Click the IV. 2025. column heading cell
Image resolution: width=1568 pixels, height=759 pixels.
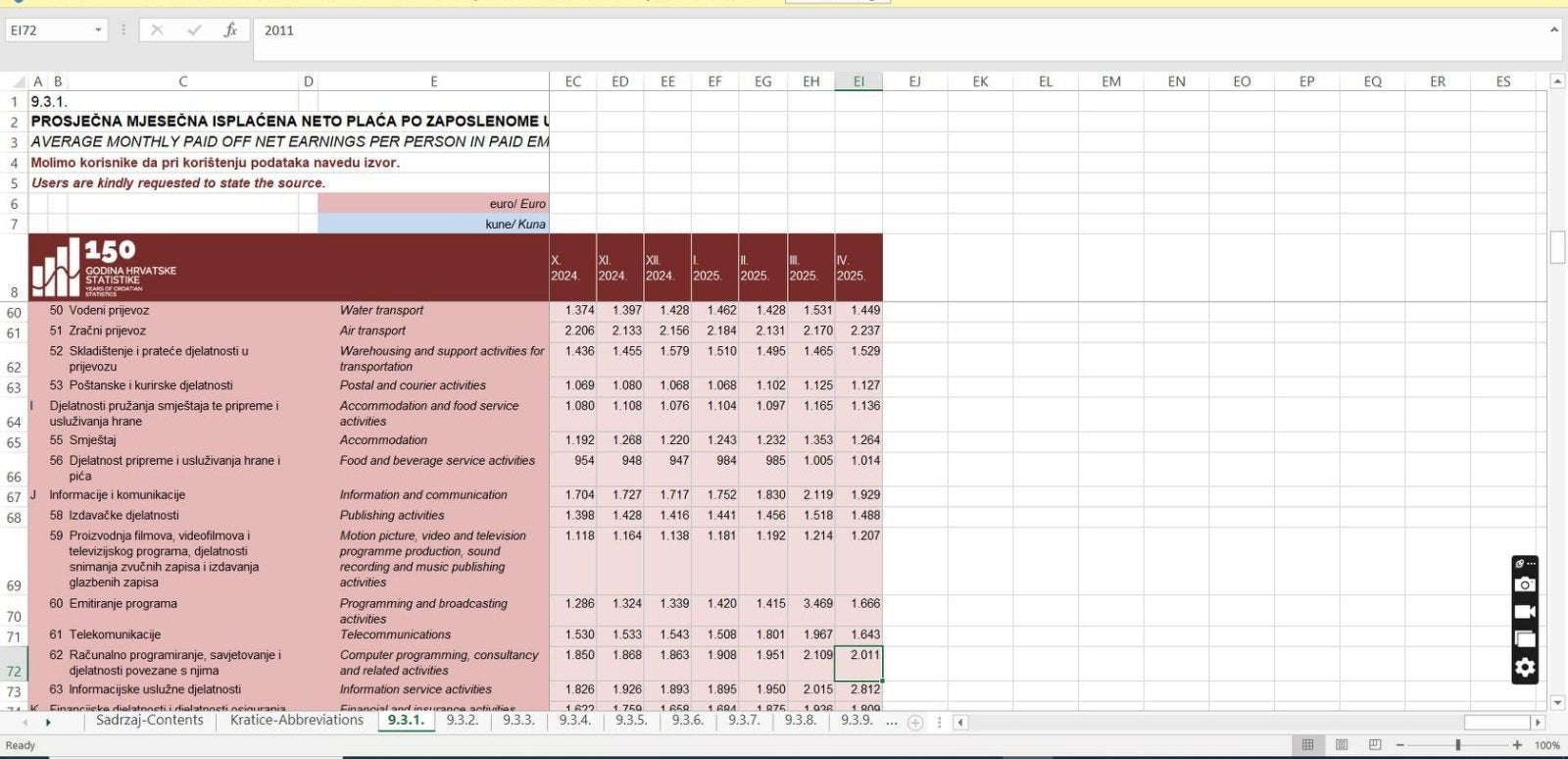(x=858, y=268)
